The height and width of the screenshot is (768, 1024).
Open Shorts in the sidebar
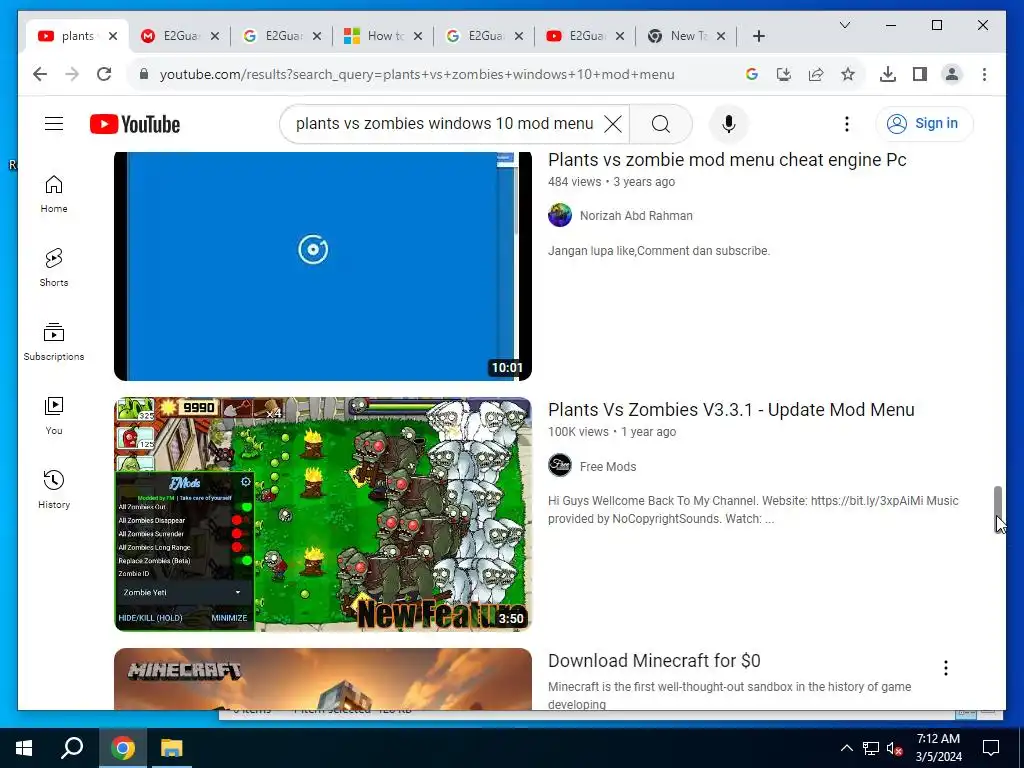[x=54, y=268]
